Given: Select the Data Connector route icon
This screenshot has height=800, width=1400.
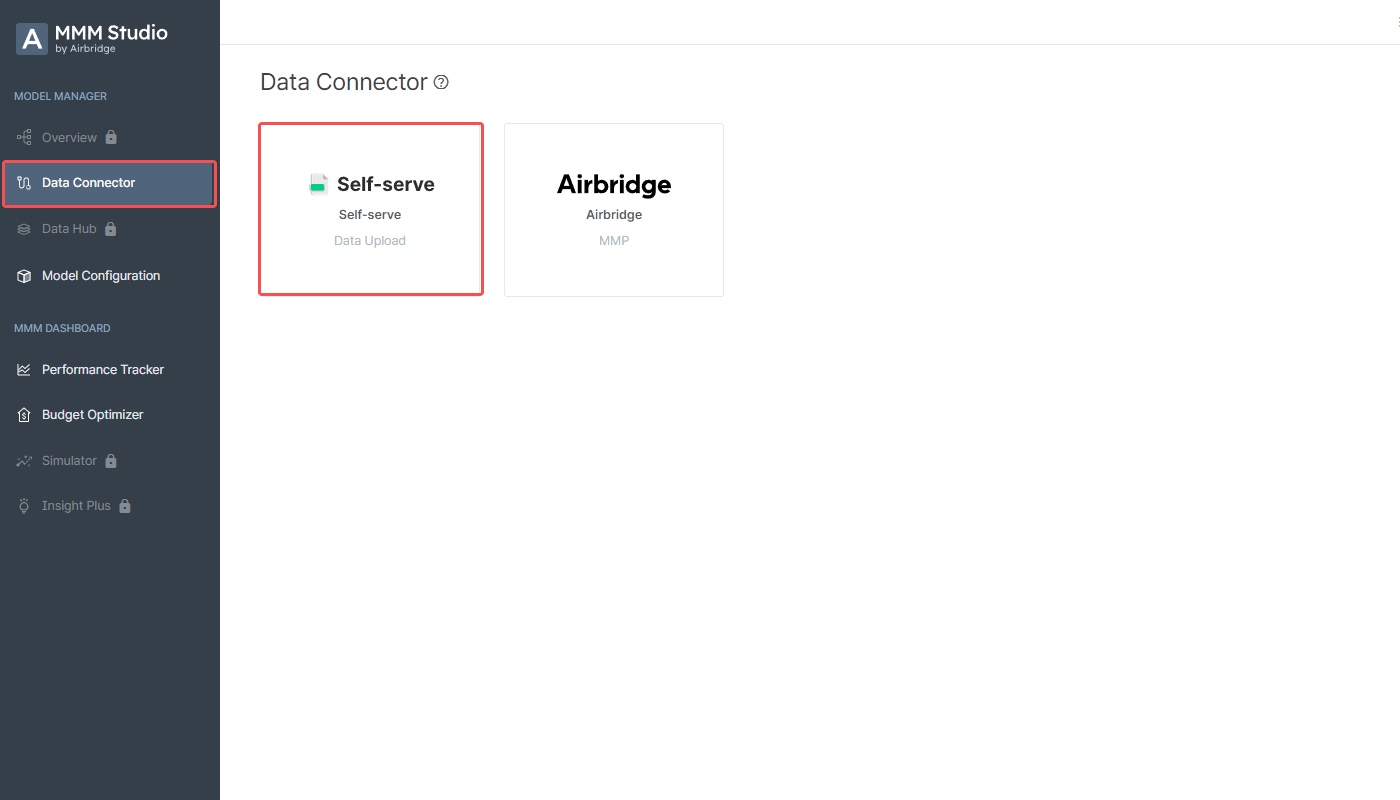Looking at the screenshot, I should point(25,183).
